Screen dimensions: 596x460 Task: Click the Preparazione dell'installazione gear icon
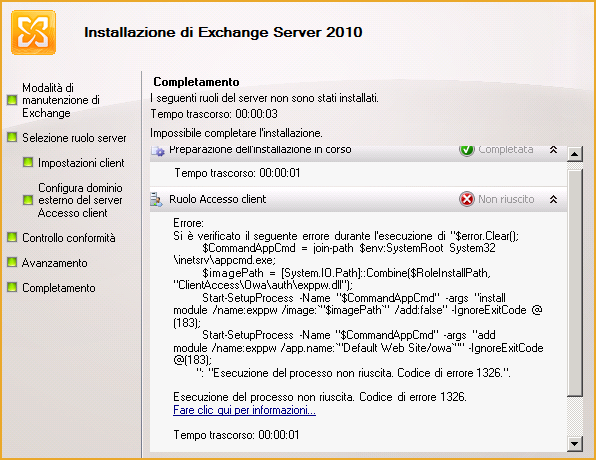(157, 151)
